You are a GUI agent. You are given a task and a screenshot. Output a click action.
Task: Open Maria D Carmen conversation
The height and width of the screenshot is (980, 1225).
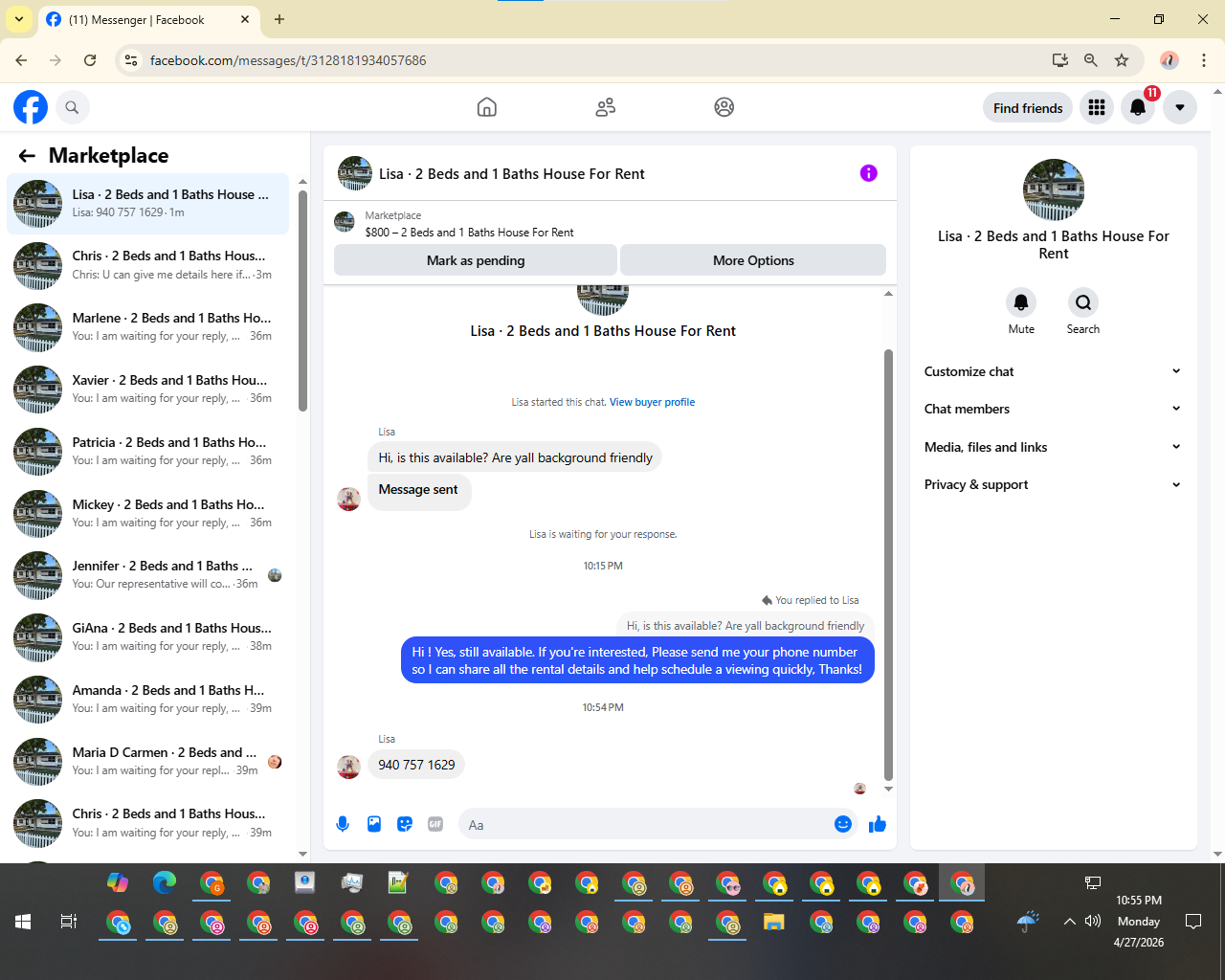(147, 762)
